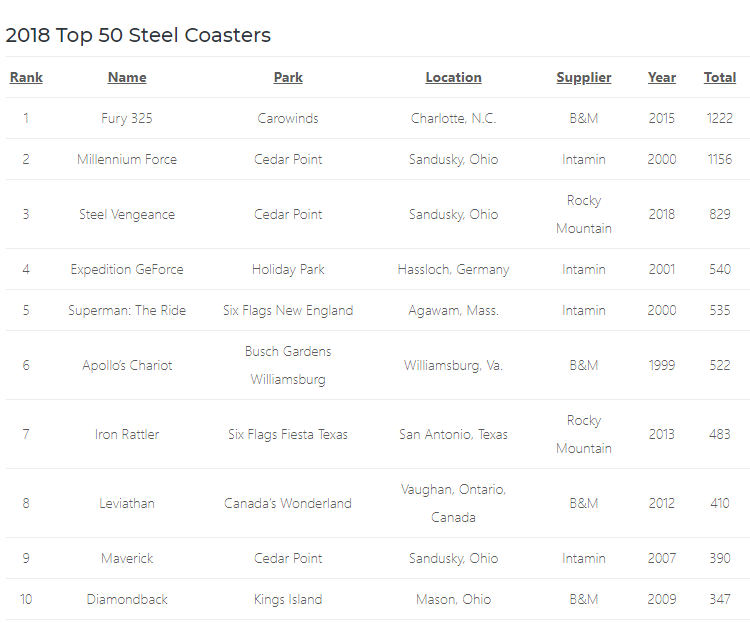Select the Iron Rattler row name
Viewport: 750px width, 623px height.
pyautogui.click(x=127, y=434)
